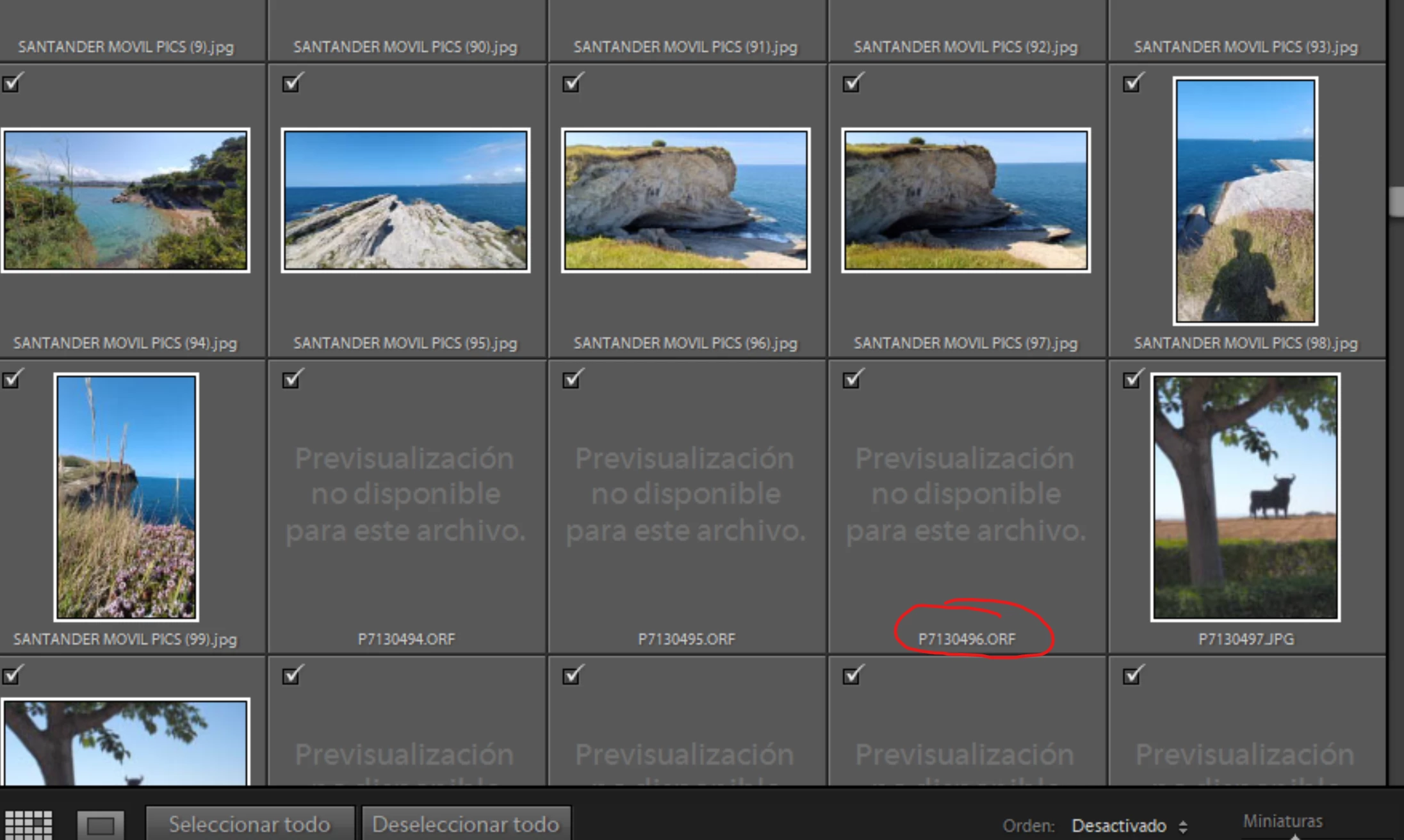The width and height of the screenshot is (1404, 840).
Task: Click Deseleccionar todo button
Action: click(466, 824)
